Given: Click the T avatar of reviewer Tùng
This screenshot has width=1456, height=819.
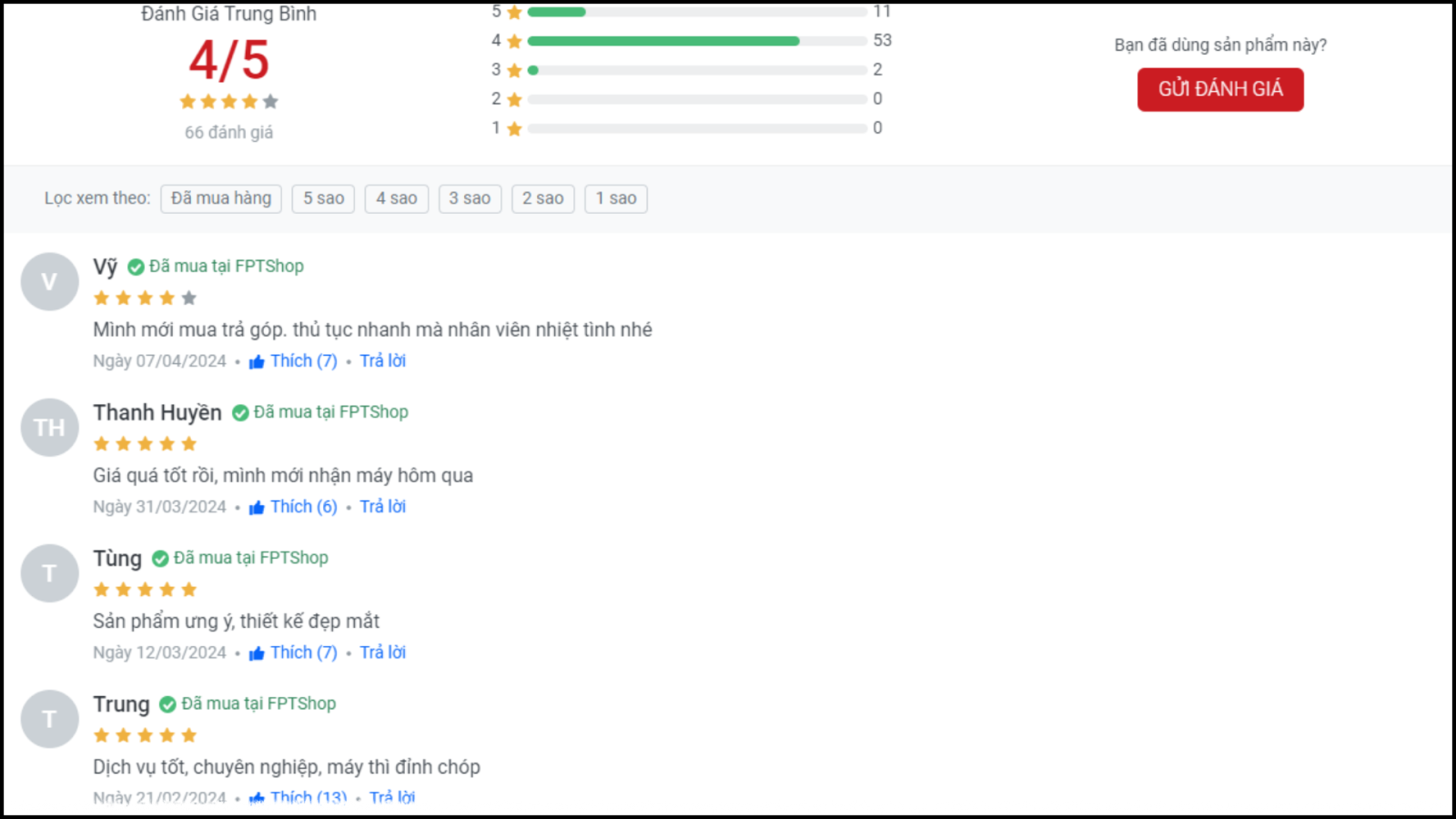Looking at the screenshot, I should coord(50,572).
